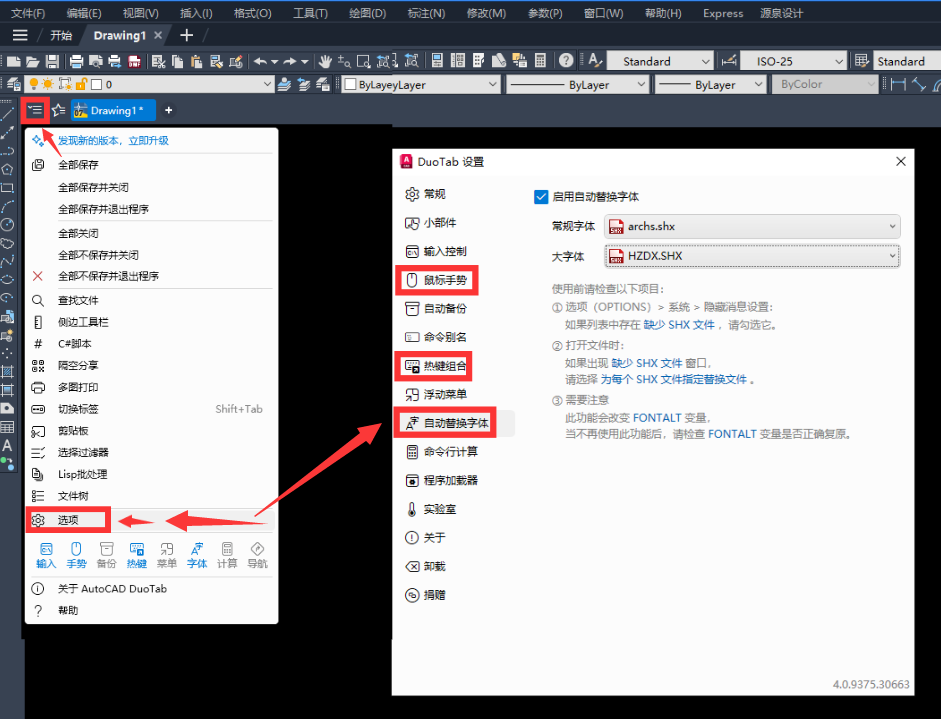Click the Dimension Style icon before ISO-25
This screenshot has width=941, height=719.
(729, 60)
